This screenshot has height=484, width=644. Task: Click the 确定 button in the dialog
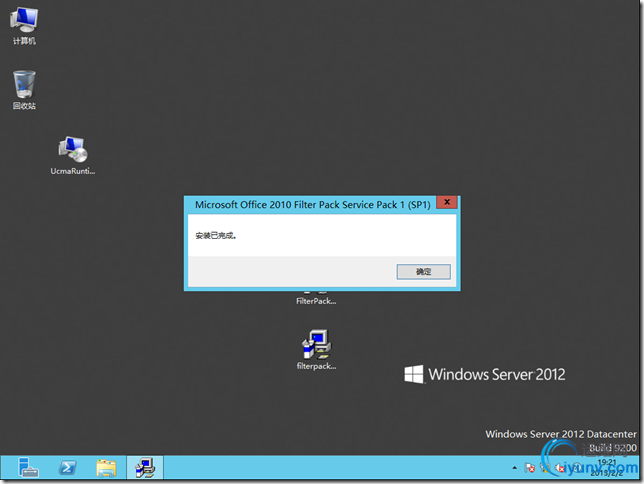click(x=423, y=272)
